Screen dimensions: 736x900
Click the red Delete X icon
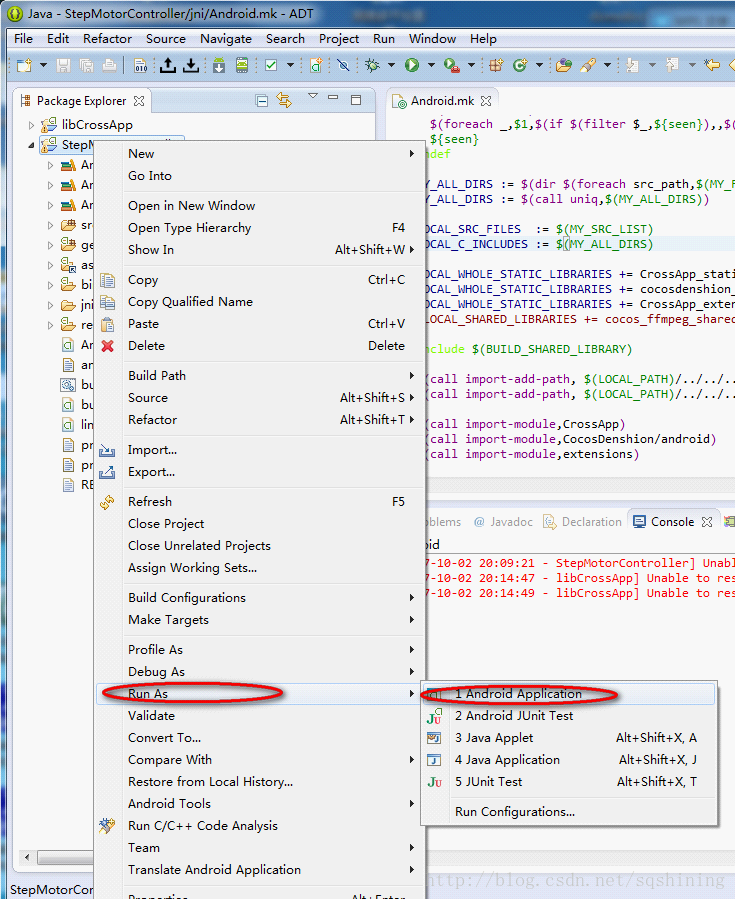point(108,346)
